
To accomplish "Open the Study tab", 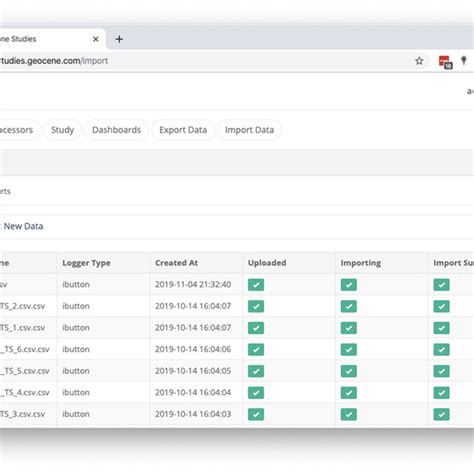I will point(62,130).
